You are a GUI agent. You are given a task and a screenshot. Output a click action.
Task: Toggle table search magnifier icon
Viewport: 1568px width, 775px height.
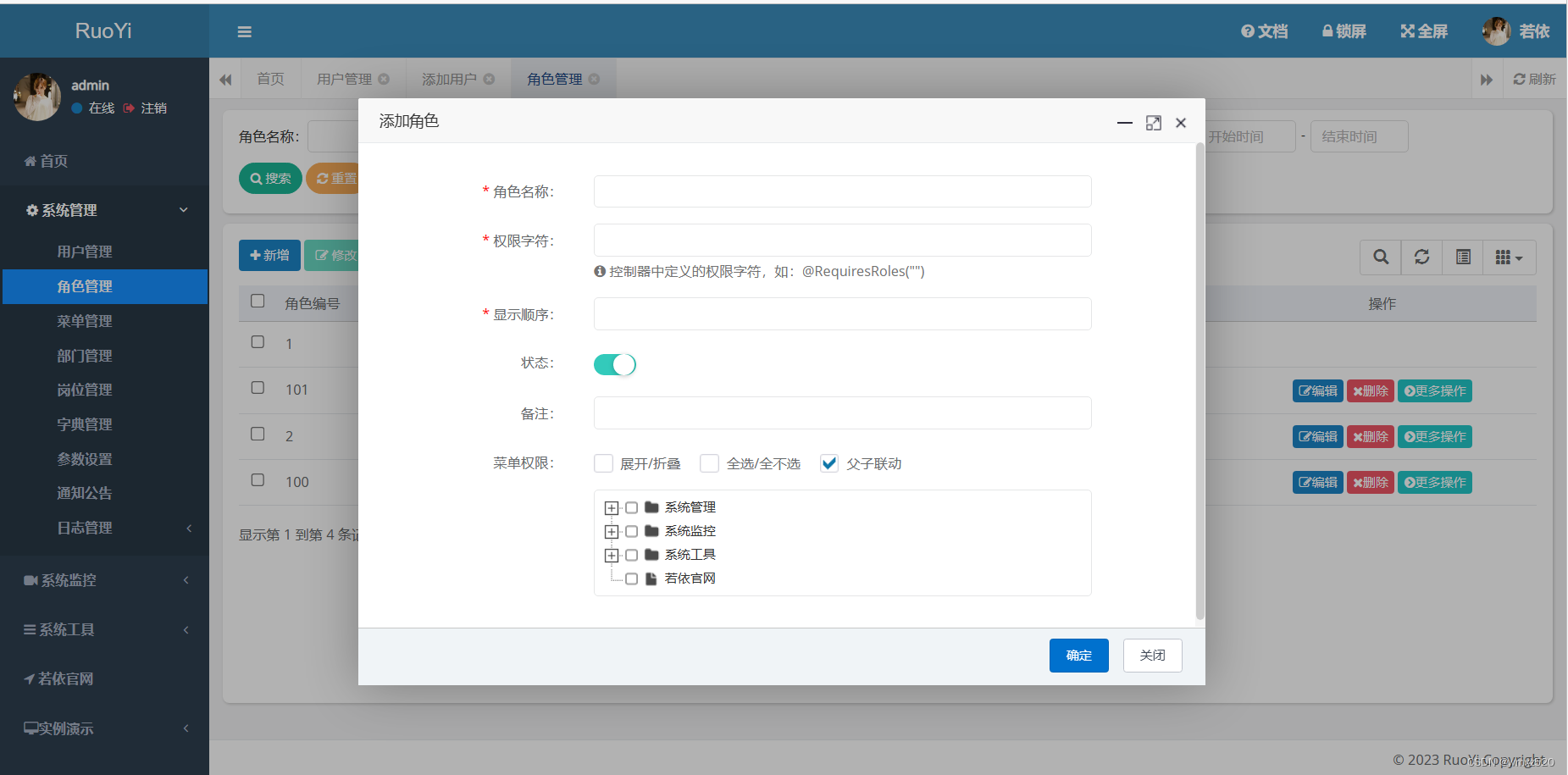[1381, 257]
